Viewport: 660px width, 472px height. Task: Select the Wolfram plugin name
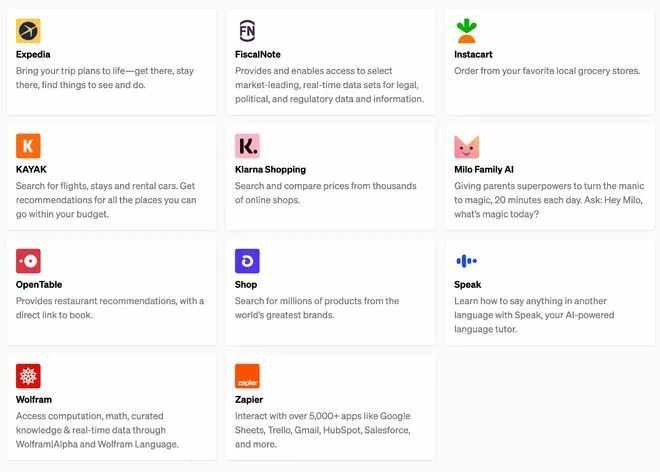click(34, 400)
